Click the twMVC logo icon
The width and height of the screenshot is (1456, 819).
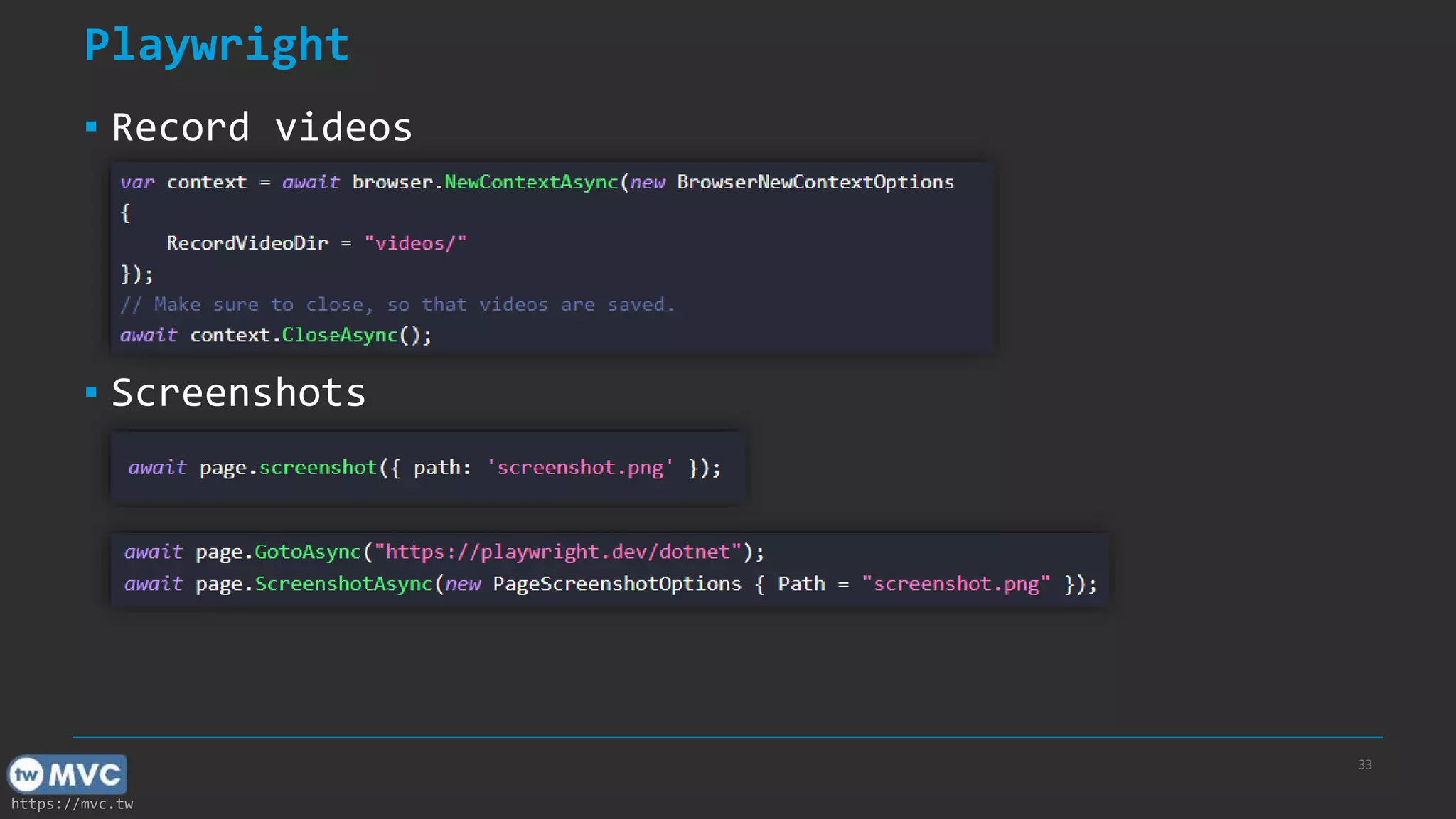(x=67, y=774)
